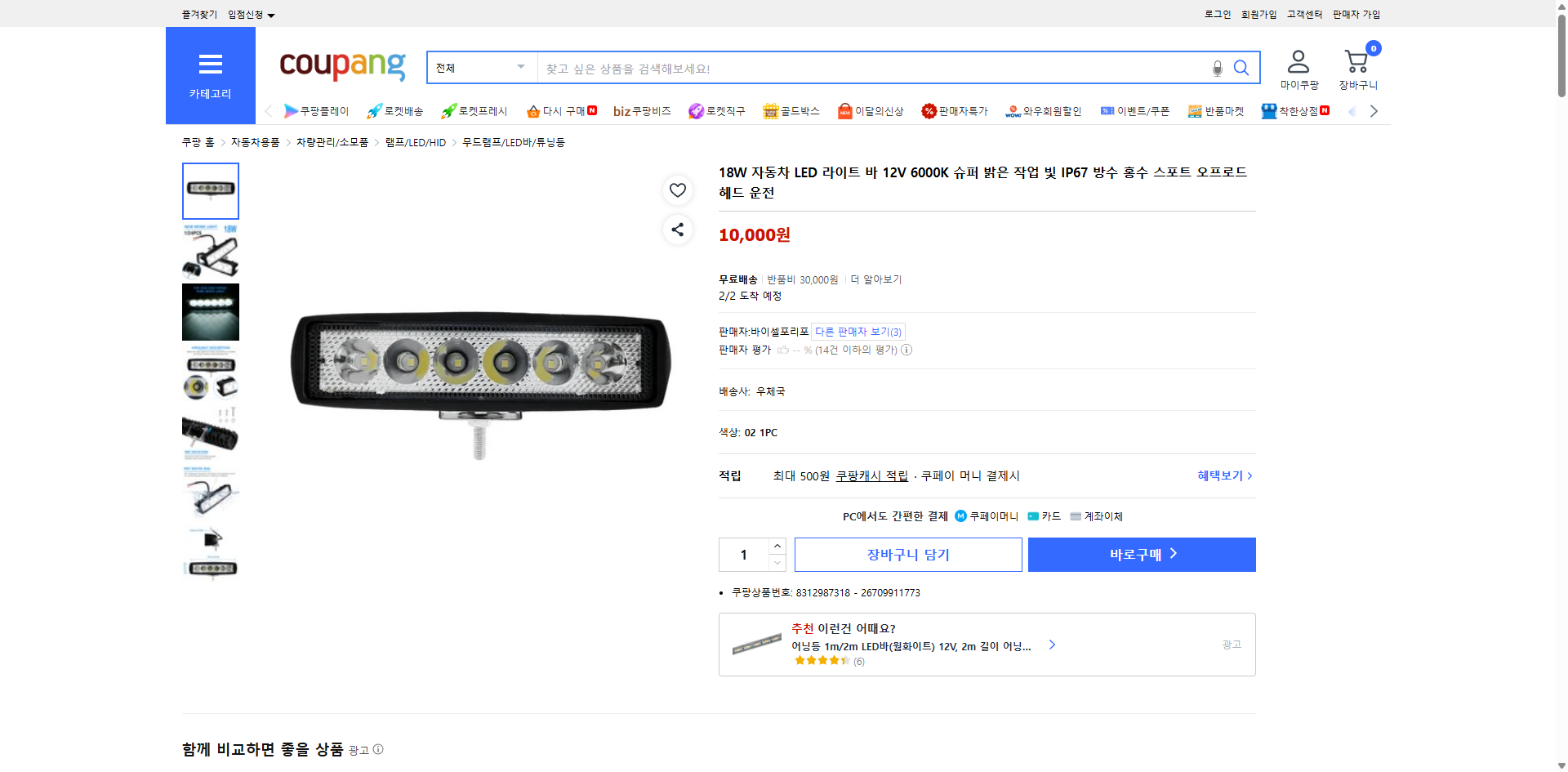Navigate to the 자동차용품 breadcrumb
This screenshot has width=1568, height=772.
click(x=254, y=141)
